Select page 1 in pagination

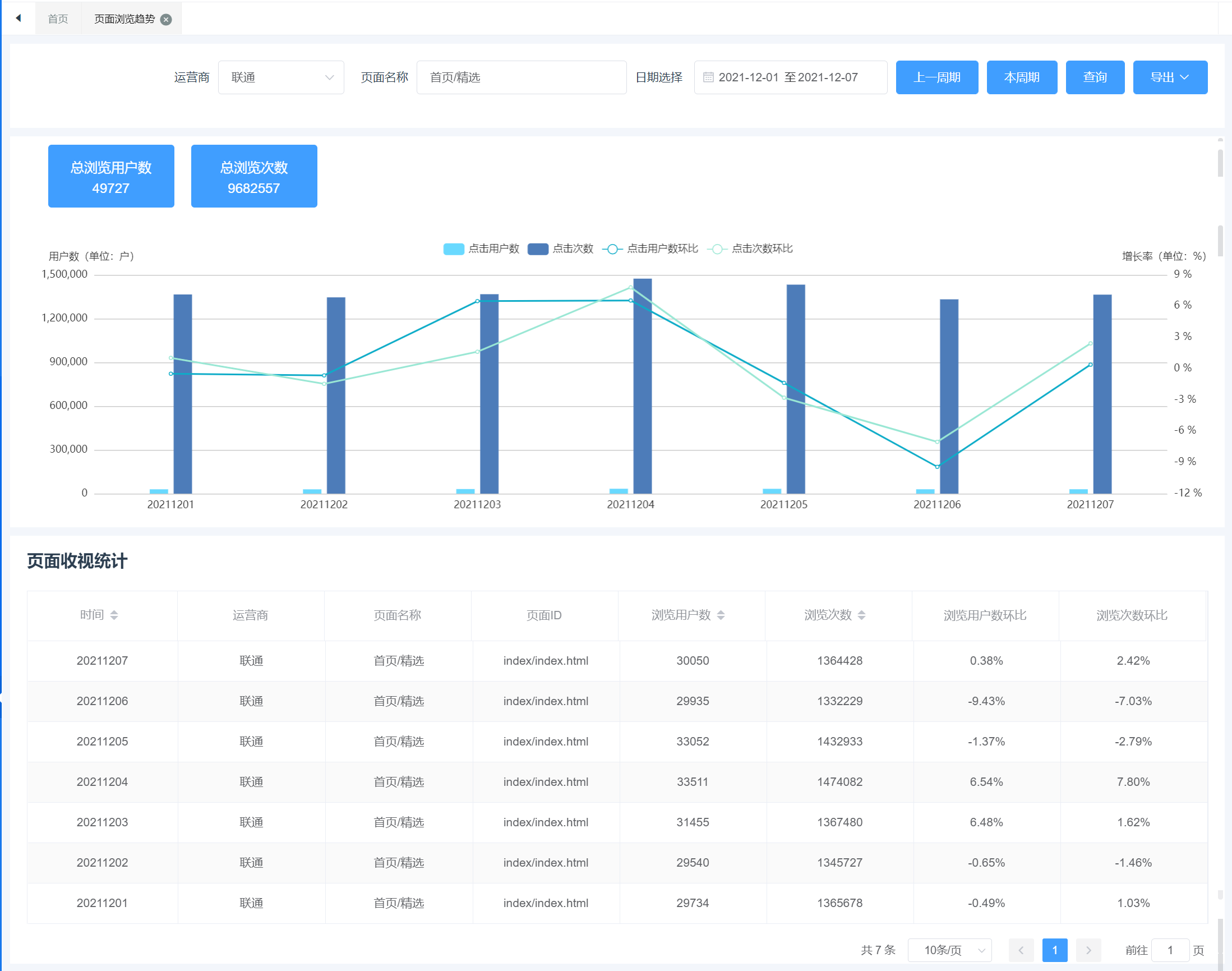(x=1055, y=950)
